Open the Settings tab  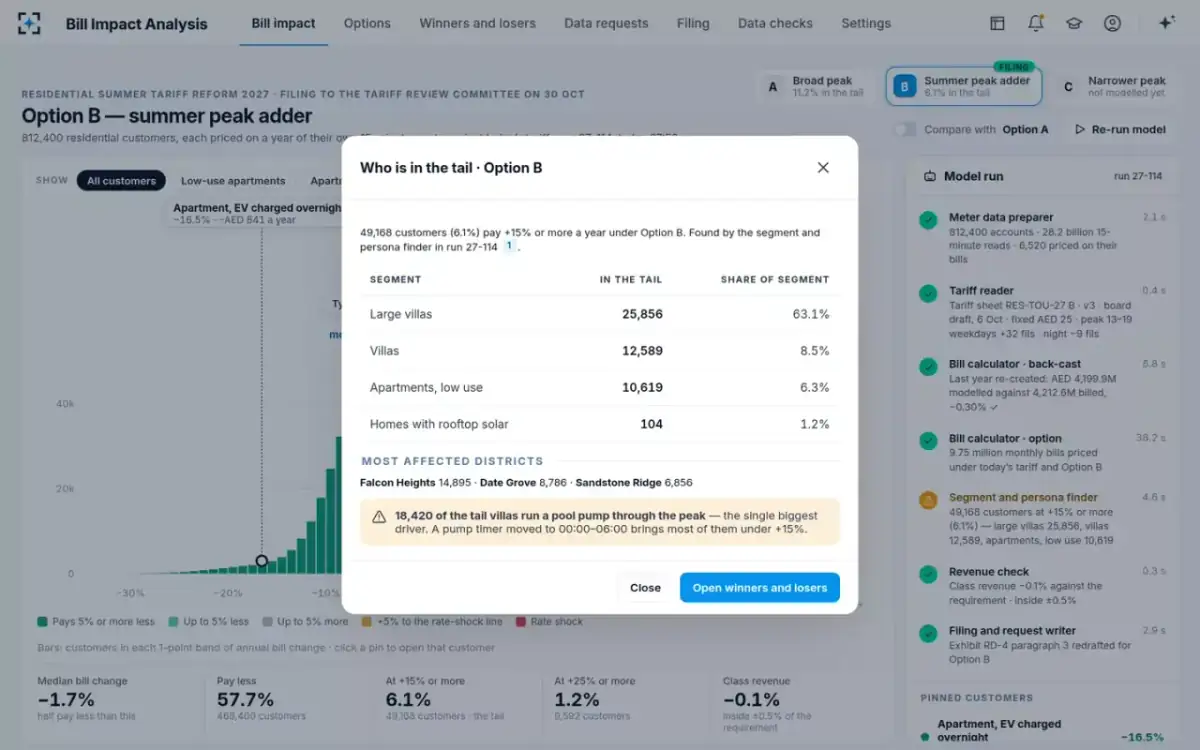(866, 23)
